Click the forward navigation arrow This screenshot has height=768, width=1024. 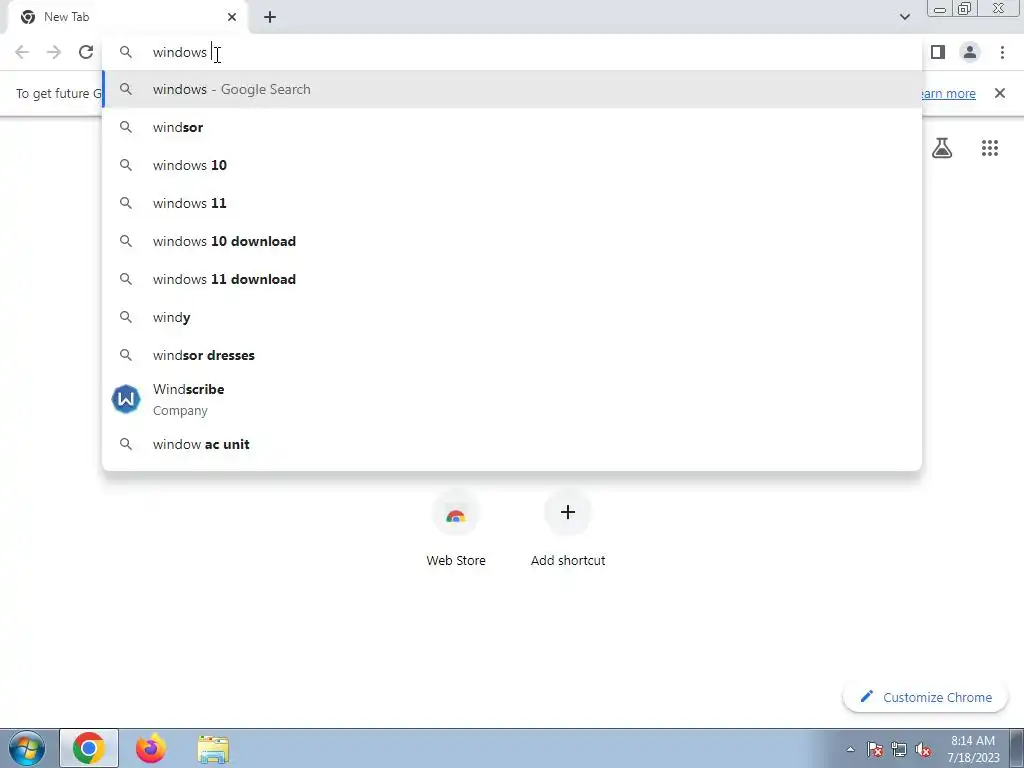pyautogui.click(x=54, y=52)
